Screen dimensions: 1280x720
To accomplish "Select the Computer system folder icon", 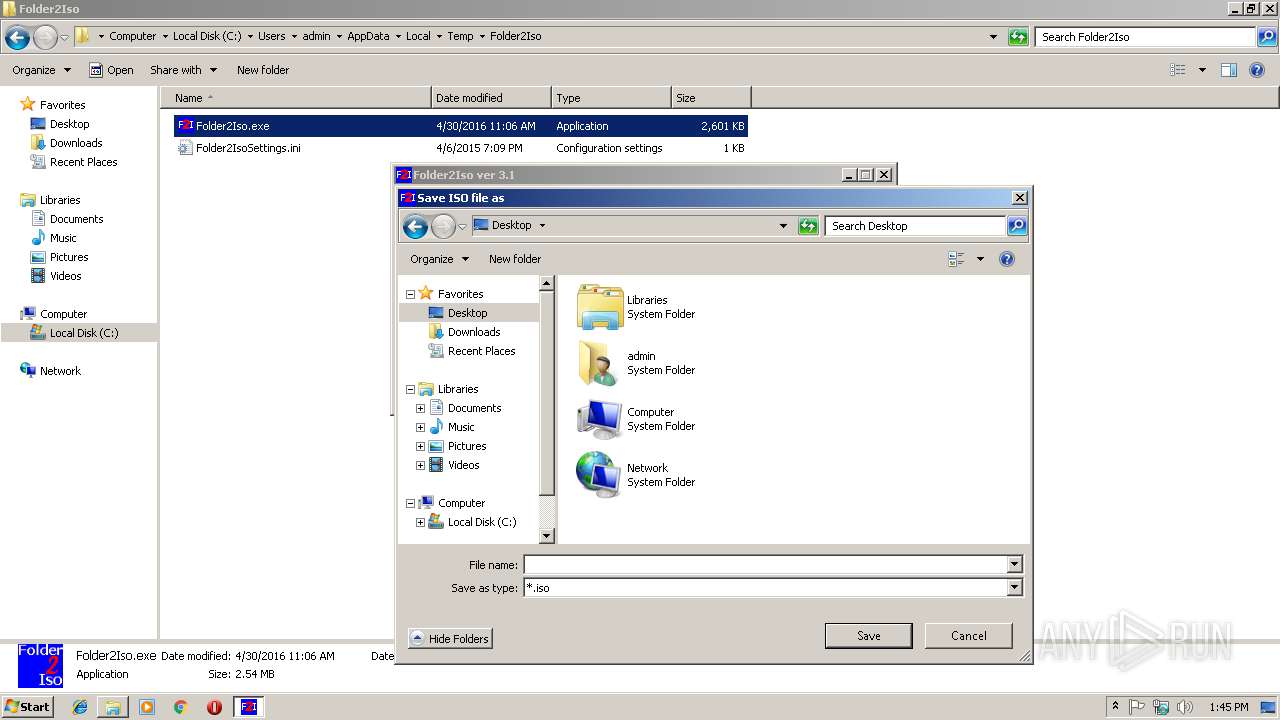I will coord(600,419).
